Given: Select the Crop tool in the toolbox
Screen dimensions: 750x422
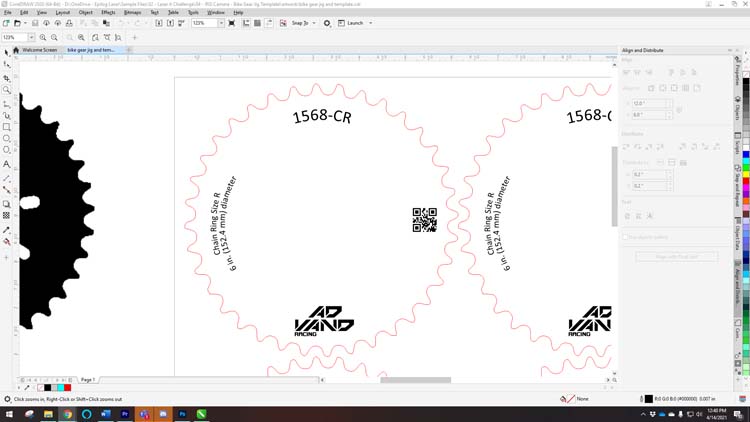Looking at the screenshot, I should (x=6, y=78).
